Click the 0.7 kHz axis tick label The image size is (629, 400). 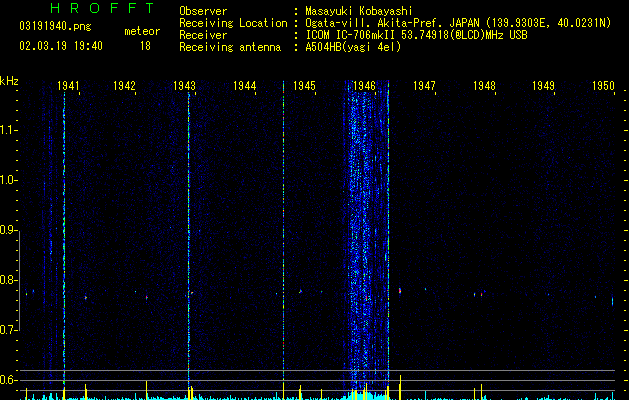pyautogui.click(x=8, y=330)
